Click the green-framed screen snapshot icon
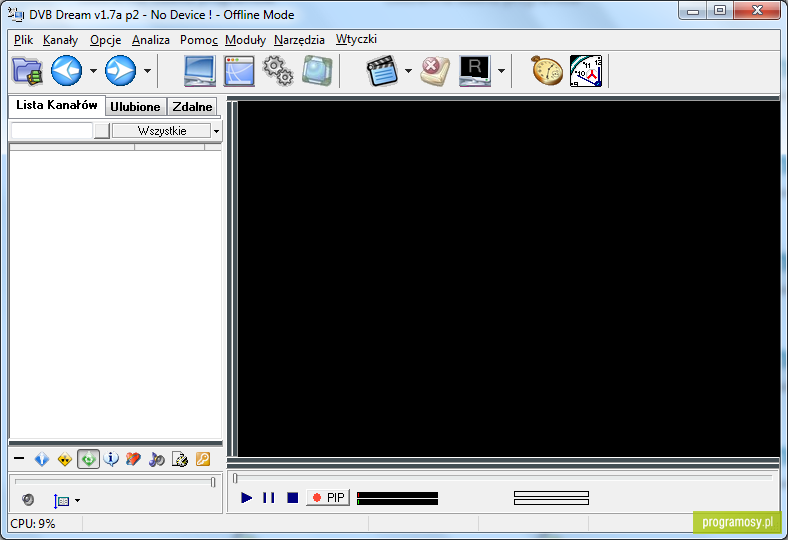Image resolution: width=788 pixels, height=540 pixels. tap(317, 71)
